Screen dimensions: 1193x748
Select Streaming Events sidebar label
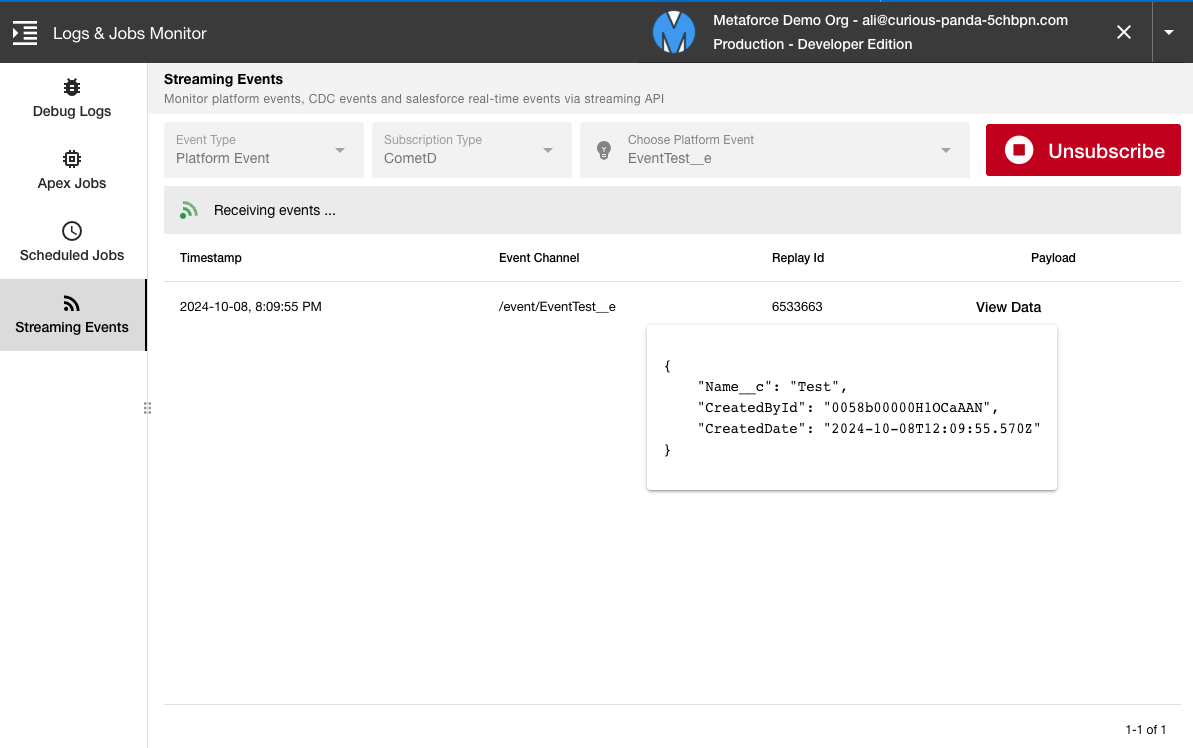pyautogui.click(x=72, y=327)
